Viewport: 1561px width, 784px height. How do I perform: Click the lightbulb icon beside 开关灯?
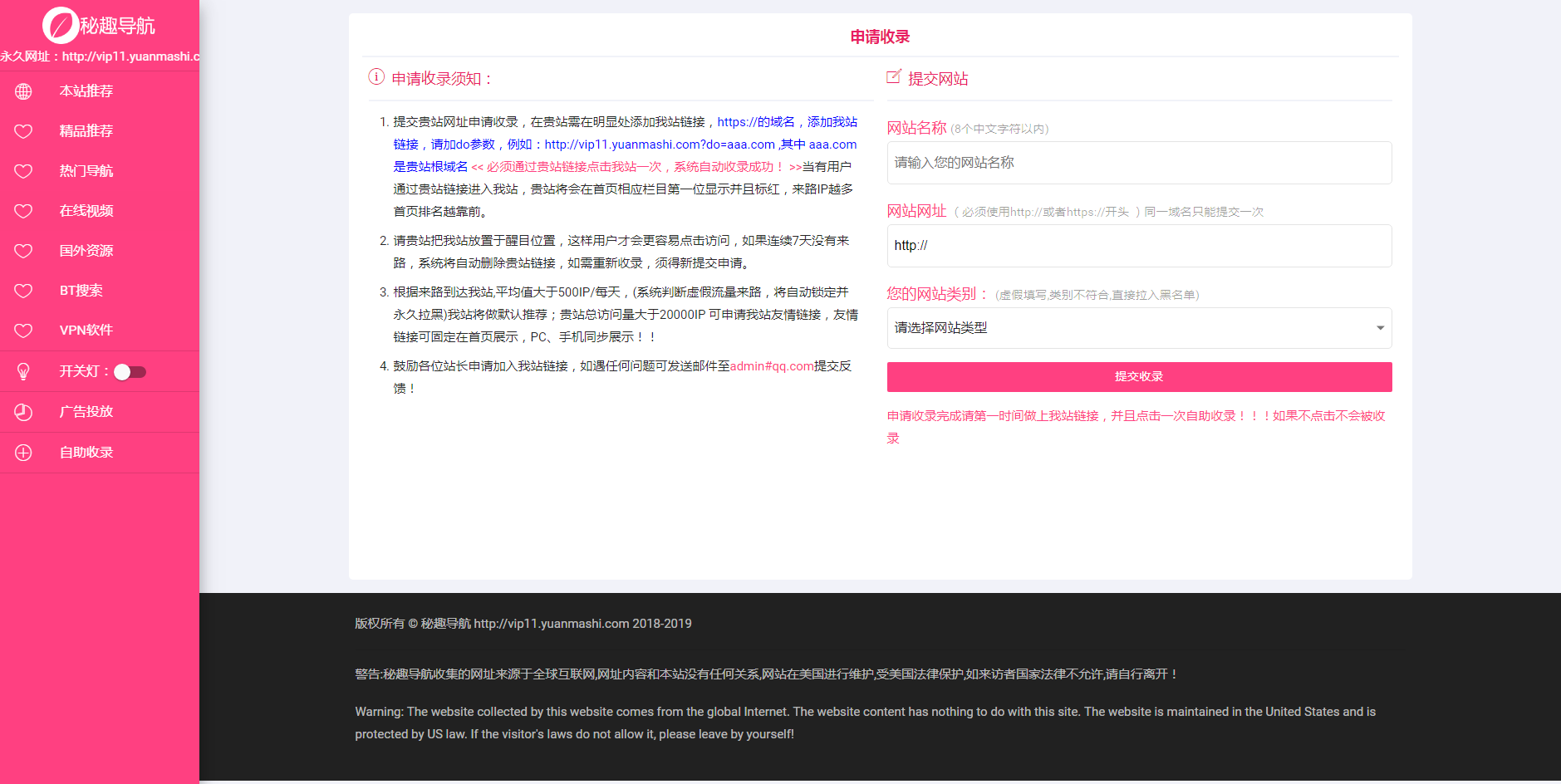tap(23, 371)
